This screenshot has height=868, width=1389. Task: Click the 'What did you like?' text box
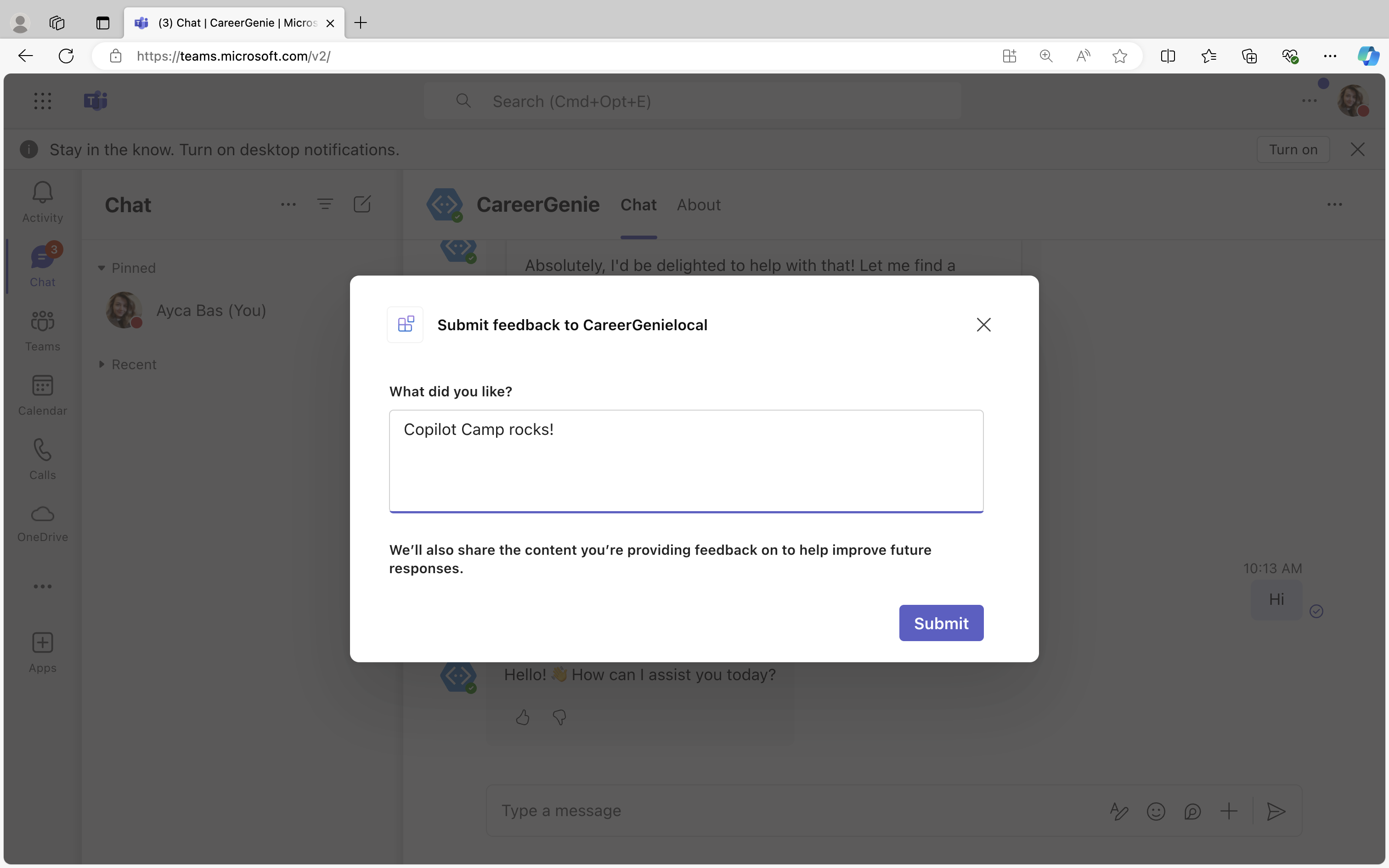(686, 461)
